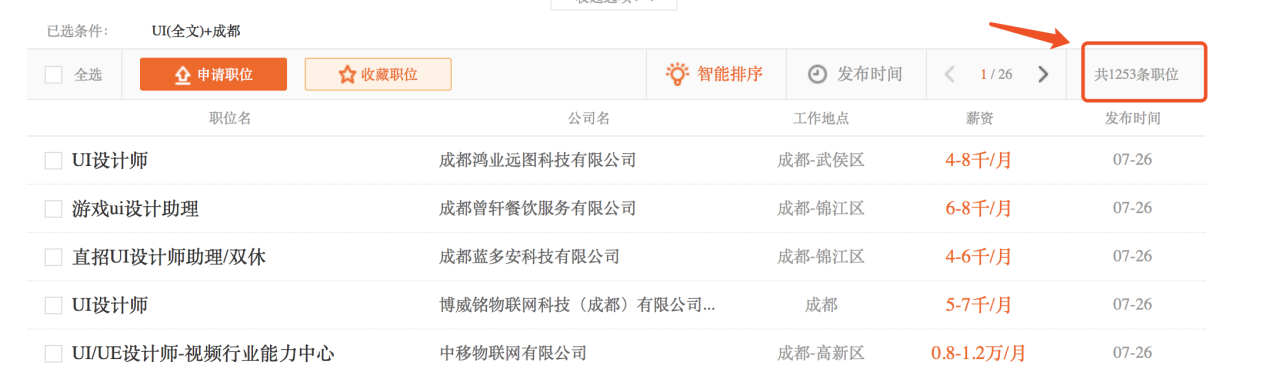This screenshot has width=1267, height=368.
Task: Click the 申请职位 orange button
Action: pyautogui.click(x=213, y=74)
